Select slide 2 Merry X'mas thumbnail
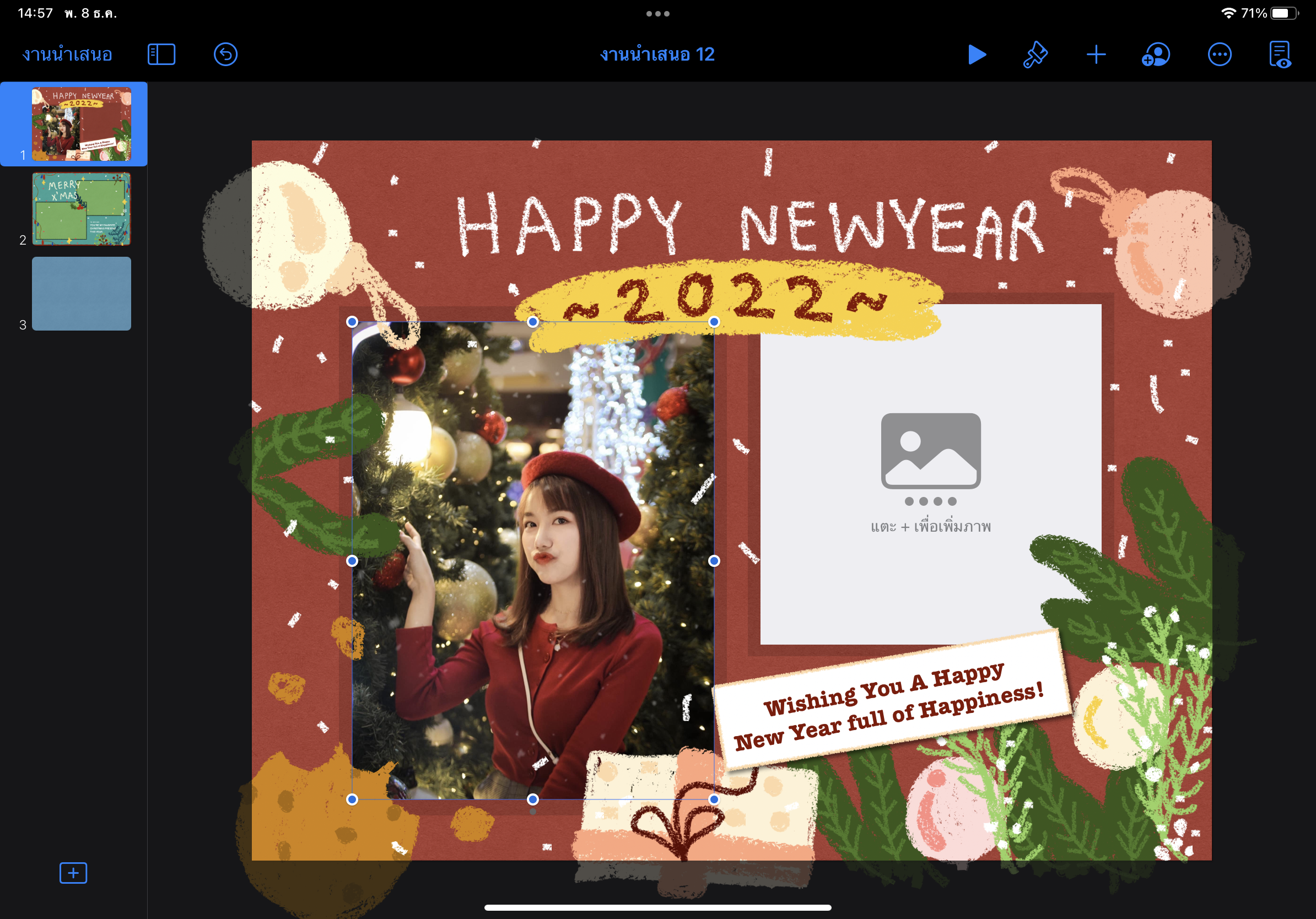 tap(82, 209)
